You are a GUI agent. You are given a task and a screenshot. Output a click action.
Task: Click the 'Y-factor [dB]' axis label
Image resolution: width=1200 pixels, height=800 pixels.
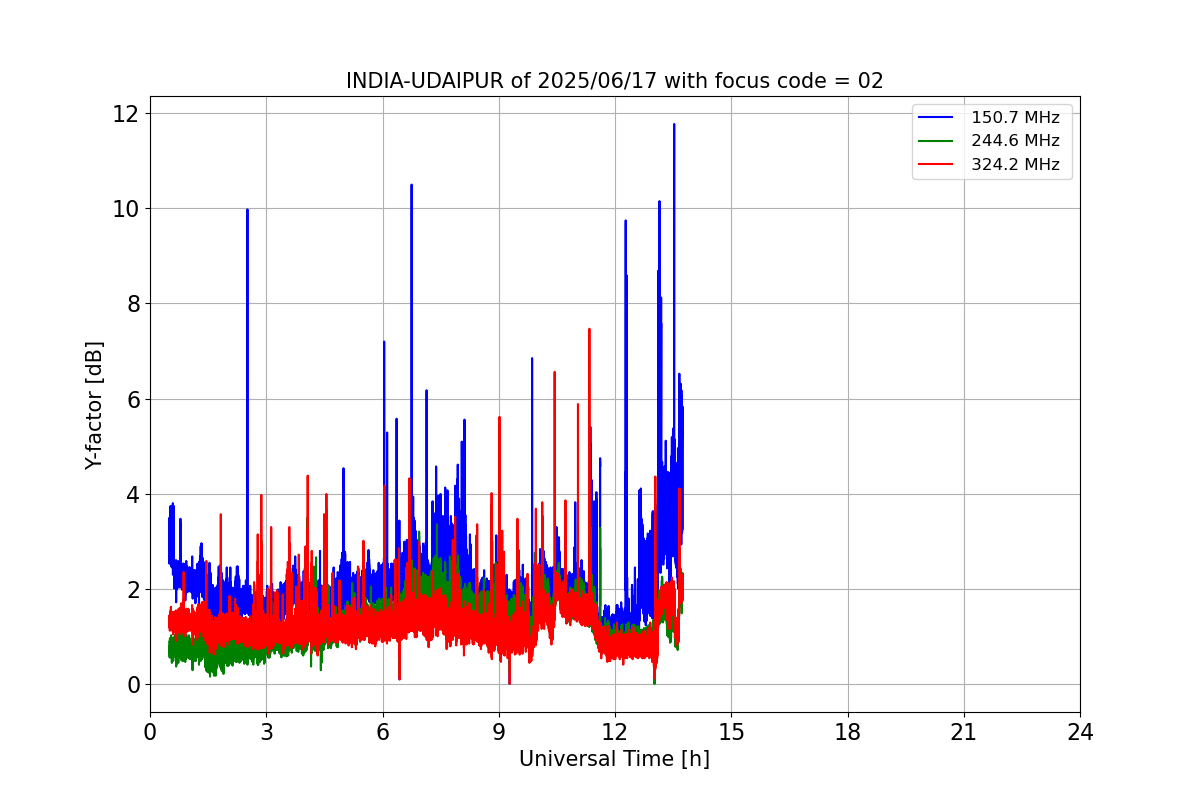[94, 405]
